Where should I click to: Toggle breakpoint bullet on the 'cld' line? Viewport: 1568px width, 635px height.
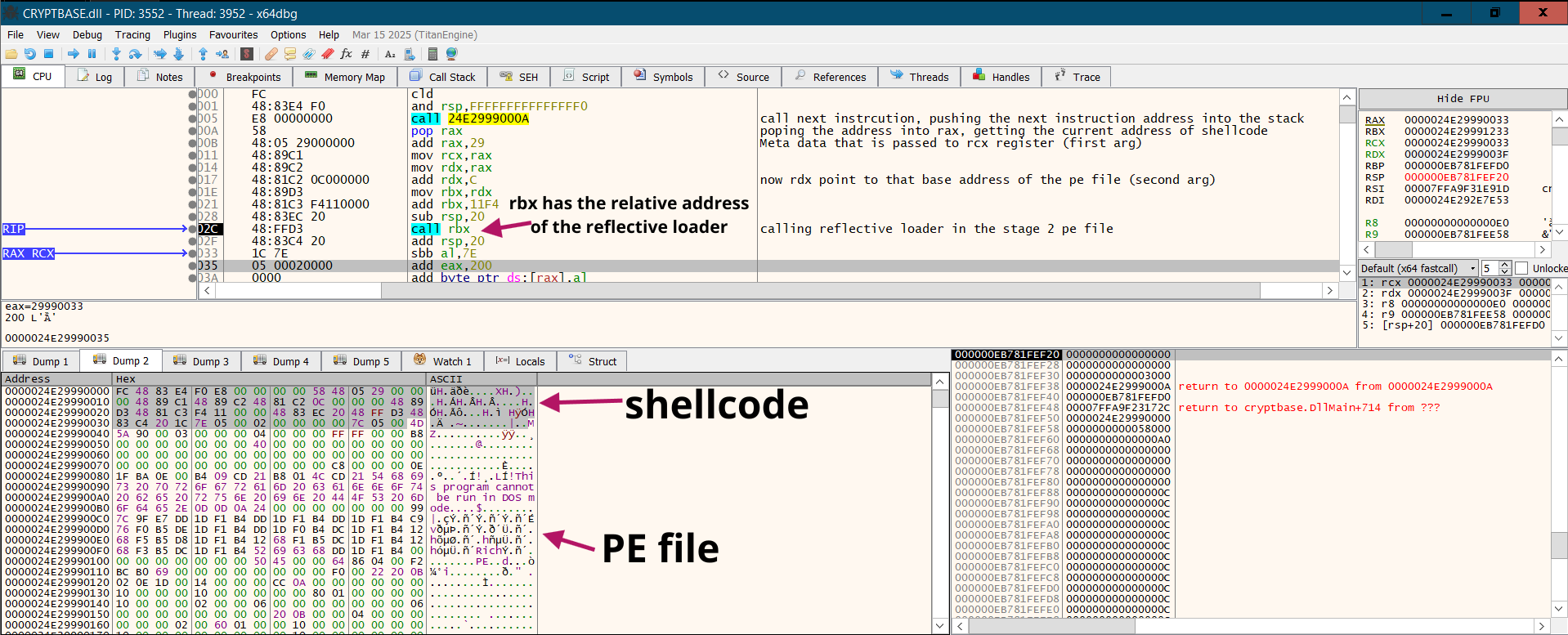[x=193, y=94]
